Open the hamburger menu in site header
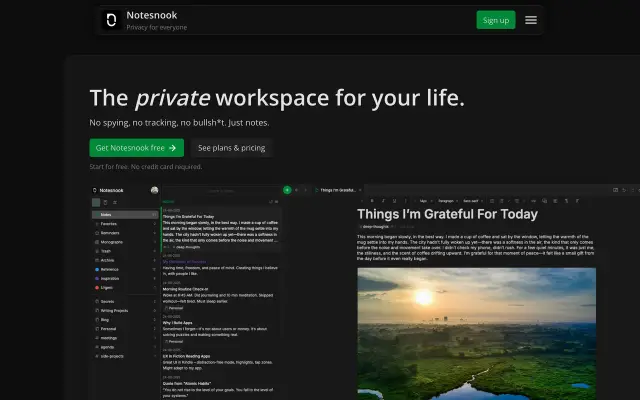 tap(531, 20)
